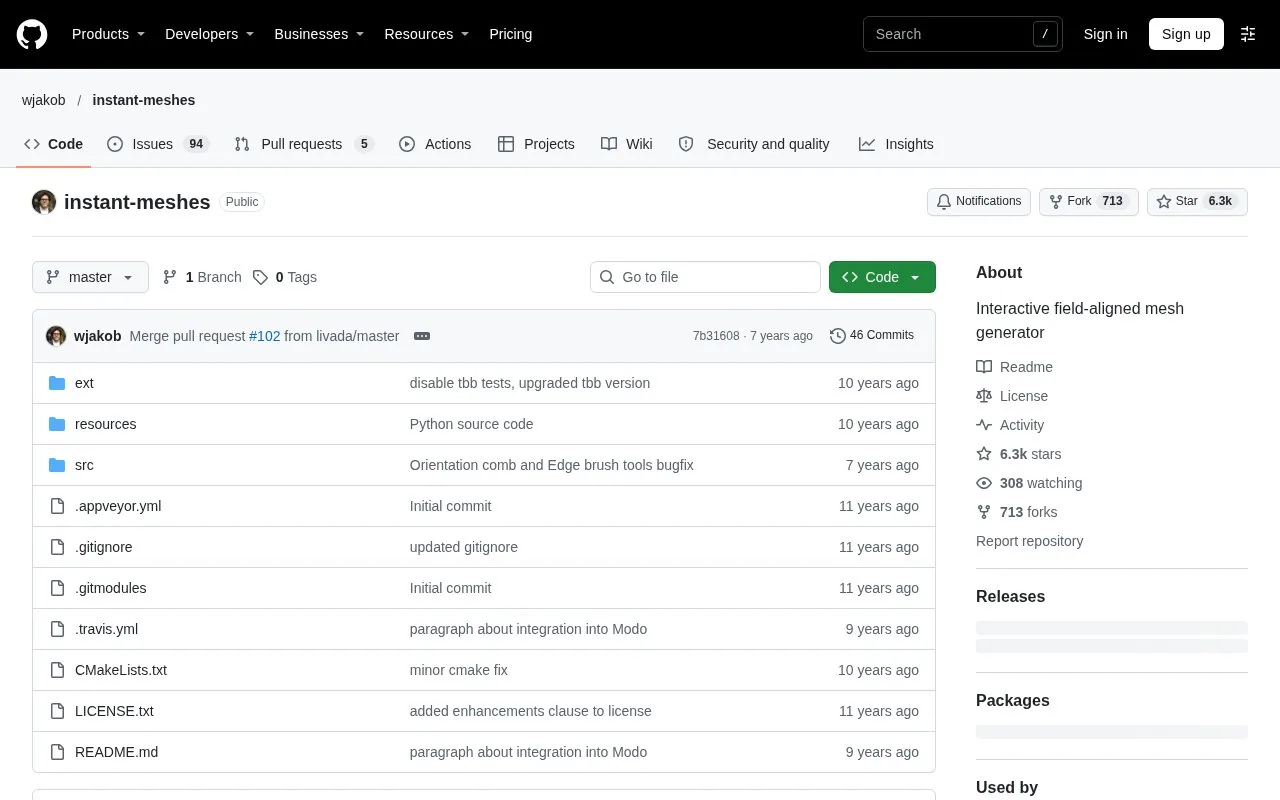Select the README.md file icon
The width and height of the screenshot is (1280, 800).
click(57, 752)
